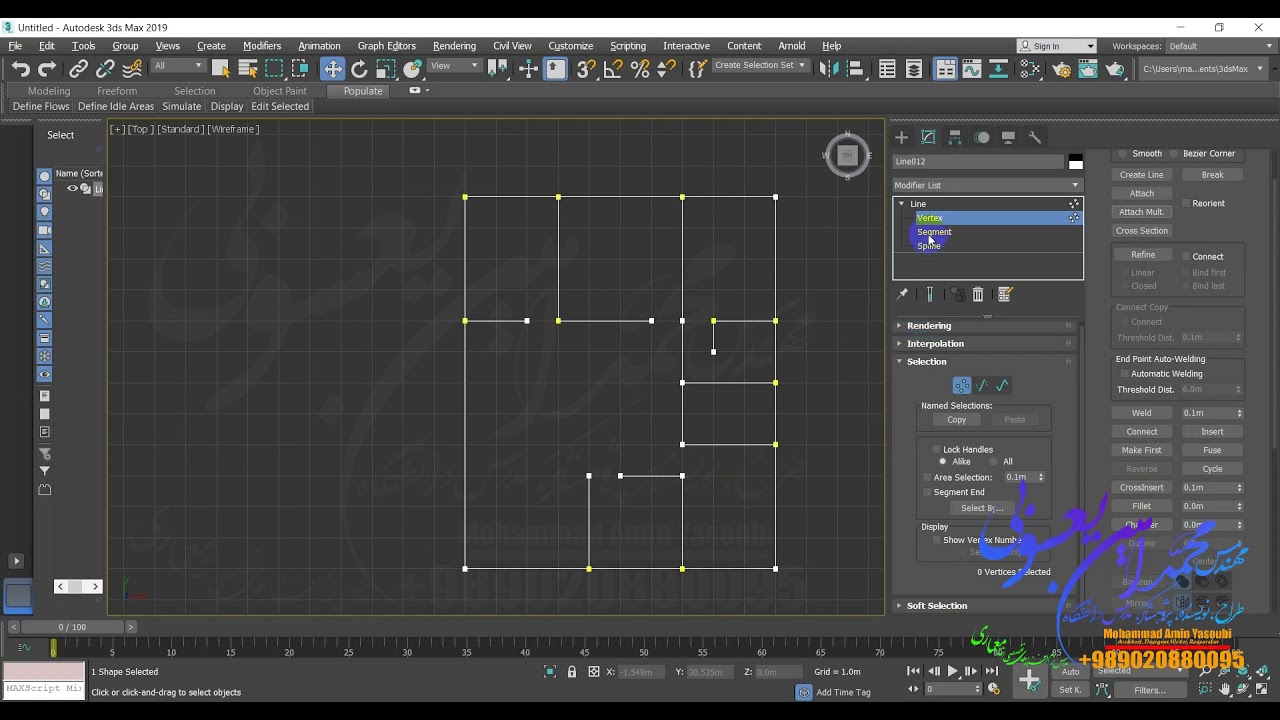1280x720 pixels.
Task: Open the Rendered Frame Window icon
Action: [1088, 69]
